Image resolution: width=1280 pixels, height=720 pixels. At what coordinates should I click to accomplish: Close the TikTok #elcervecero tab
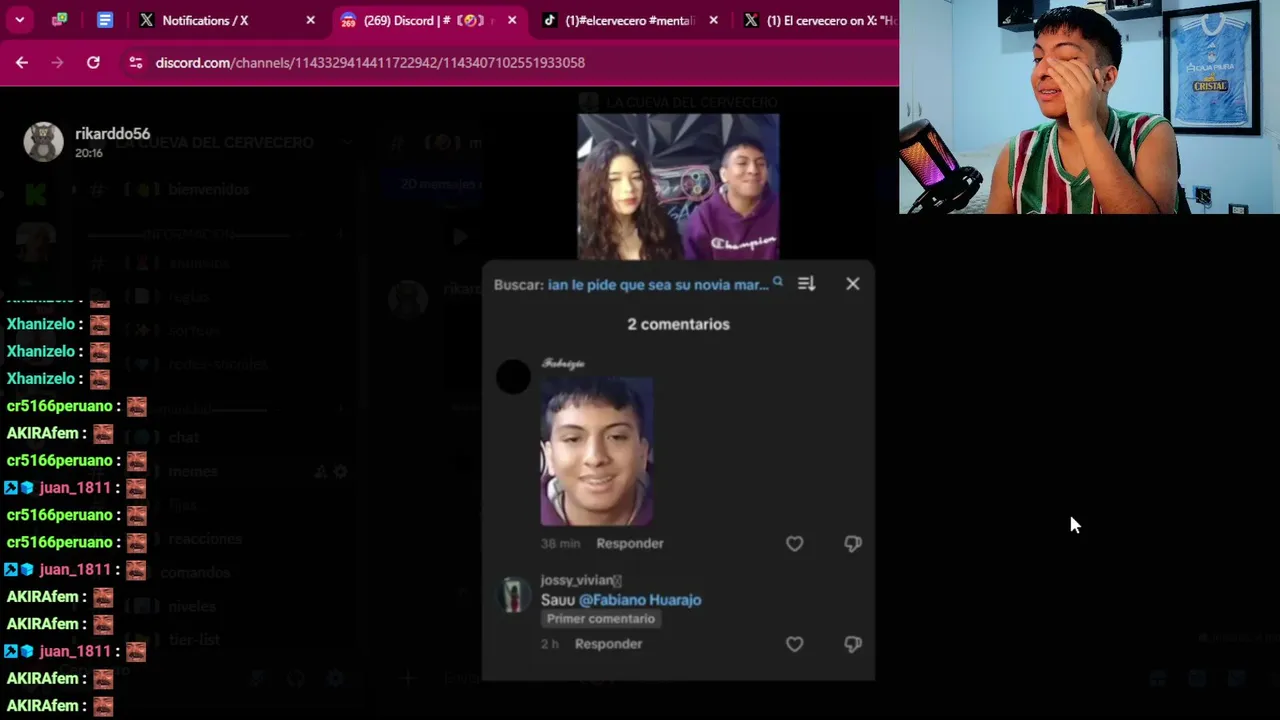click(713, 20)
